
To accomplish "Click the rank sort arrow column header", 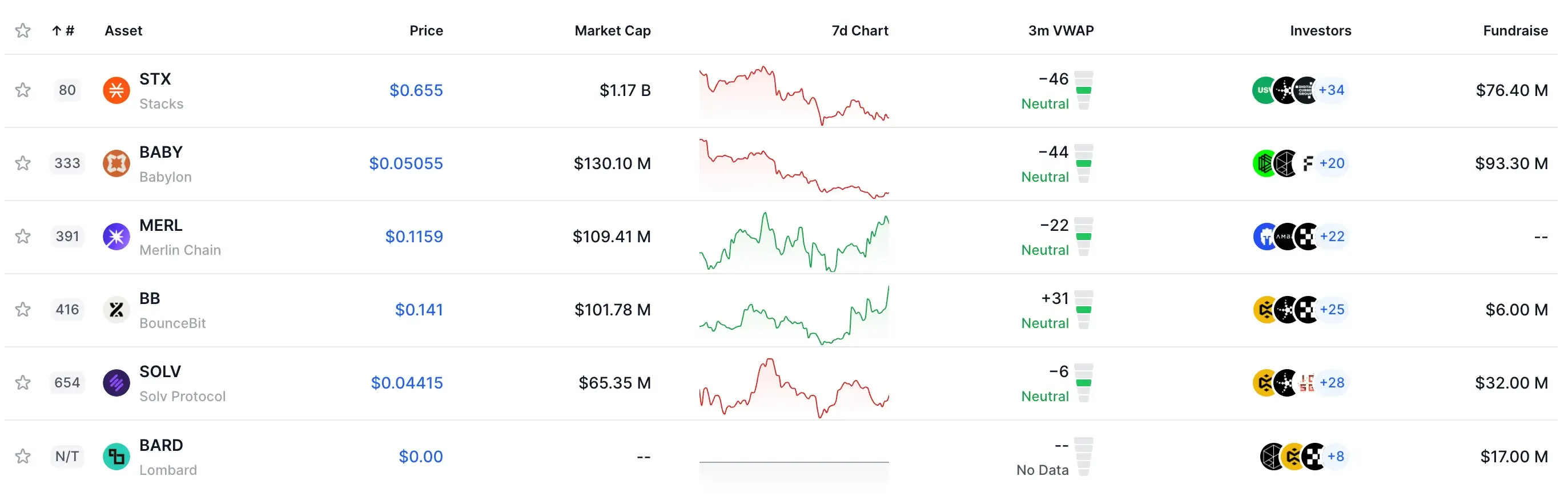I will point(63,30).
